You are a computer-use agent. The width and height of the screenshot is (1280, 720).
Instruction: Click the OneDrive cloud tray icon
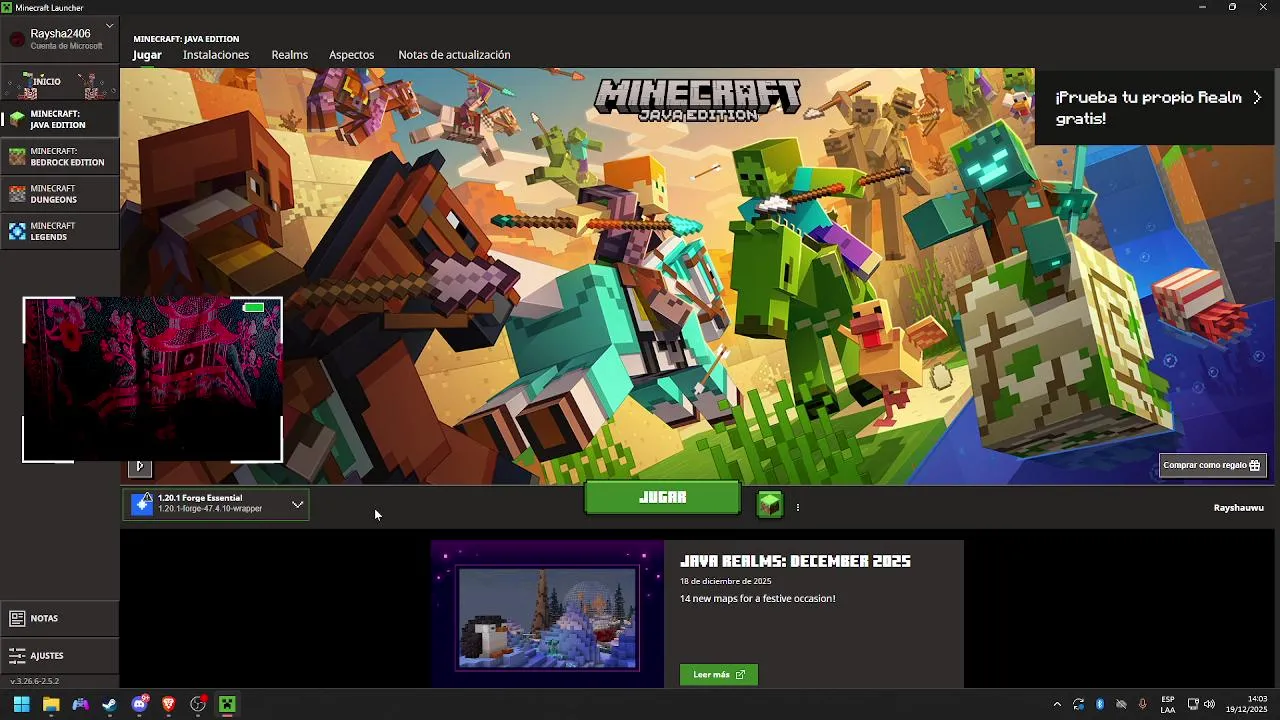[x=1122, y=704]
